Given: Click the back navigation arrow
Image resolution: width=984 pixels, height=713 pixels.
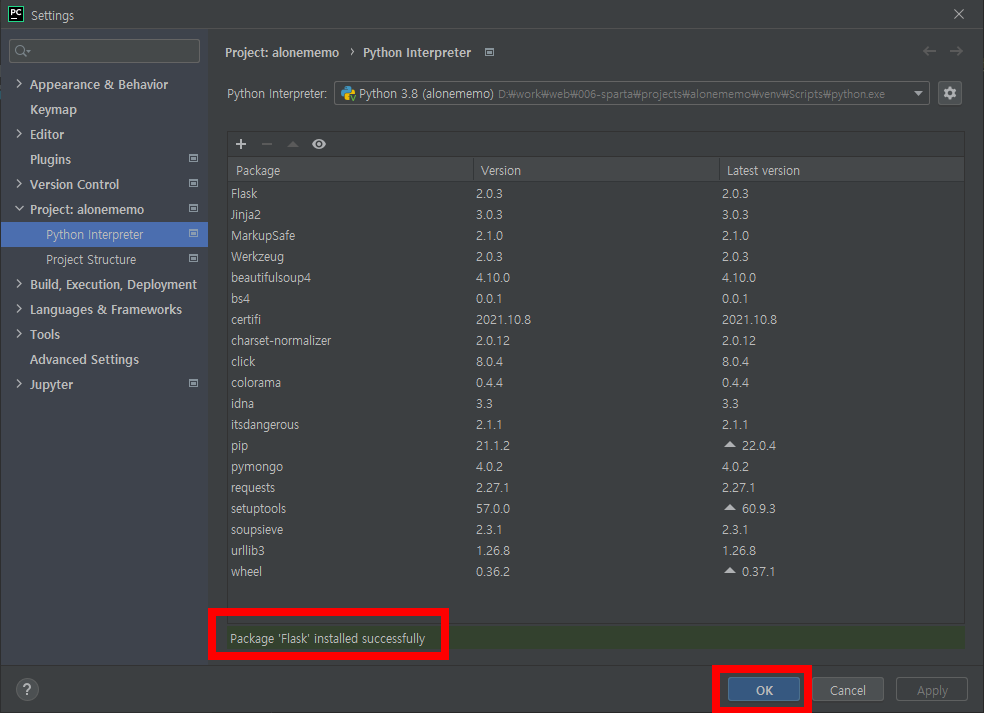Looking at the screenshot, I should click(x=929, y=51).
